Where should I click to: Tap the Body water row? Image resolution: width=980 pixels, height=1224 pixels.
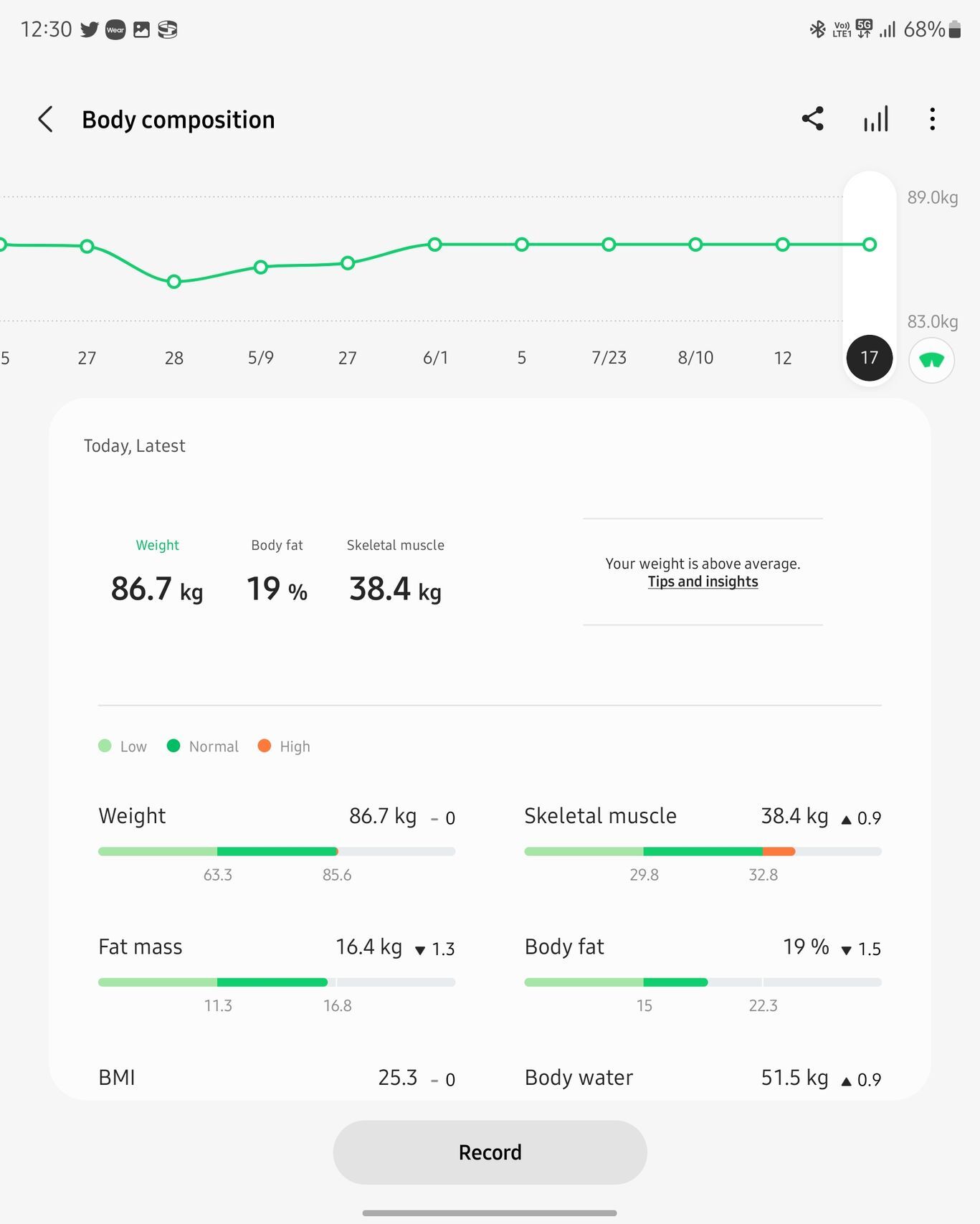pyautogui.click(x=702, y=1078)
